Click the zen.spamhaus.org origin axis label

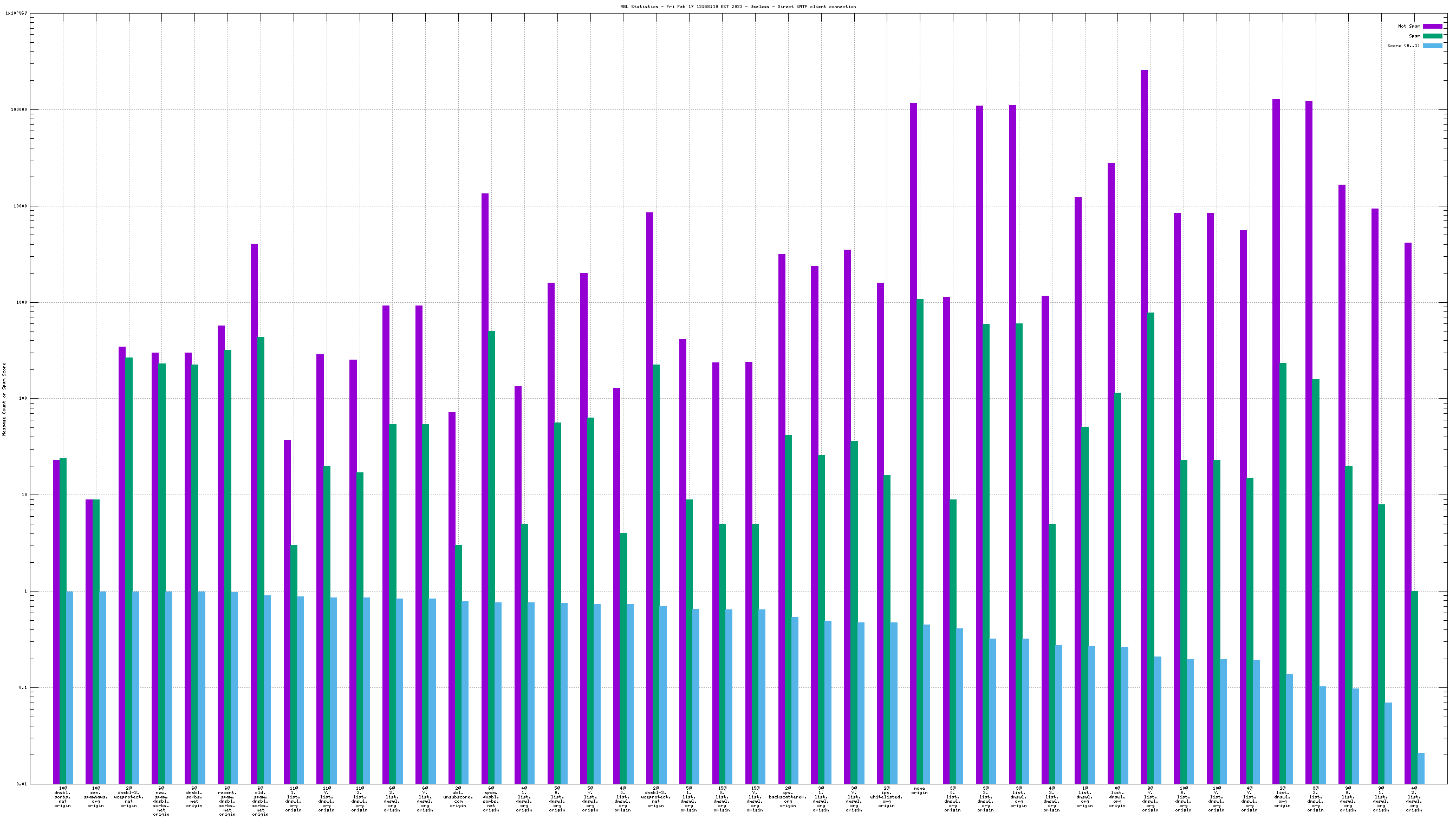[x=95, y=796]
